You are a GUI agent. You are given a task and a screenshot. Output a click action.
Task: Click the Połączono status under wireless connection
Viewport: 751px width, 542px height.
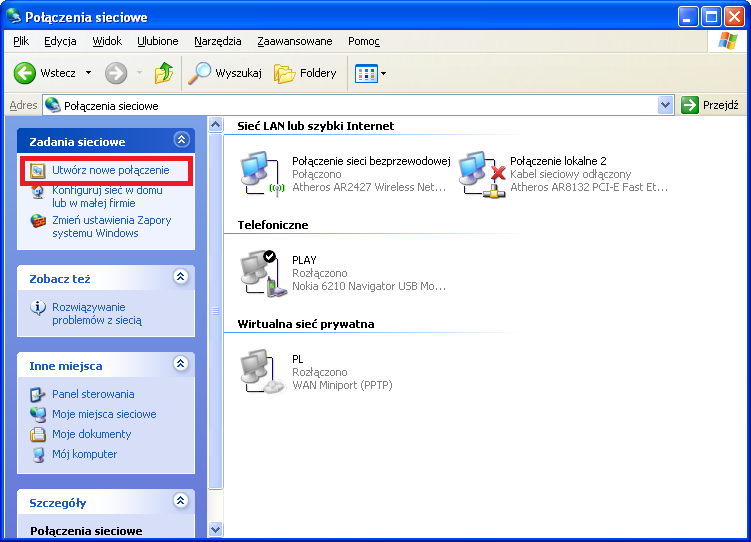(317, 174)
